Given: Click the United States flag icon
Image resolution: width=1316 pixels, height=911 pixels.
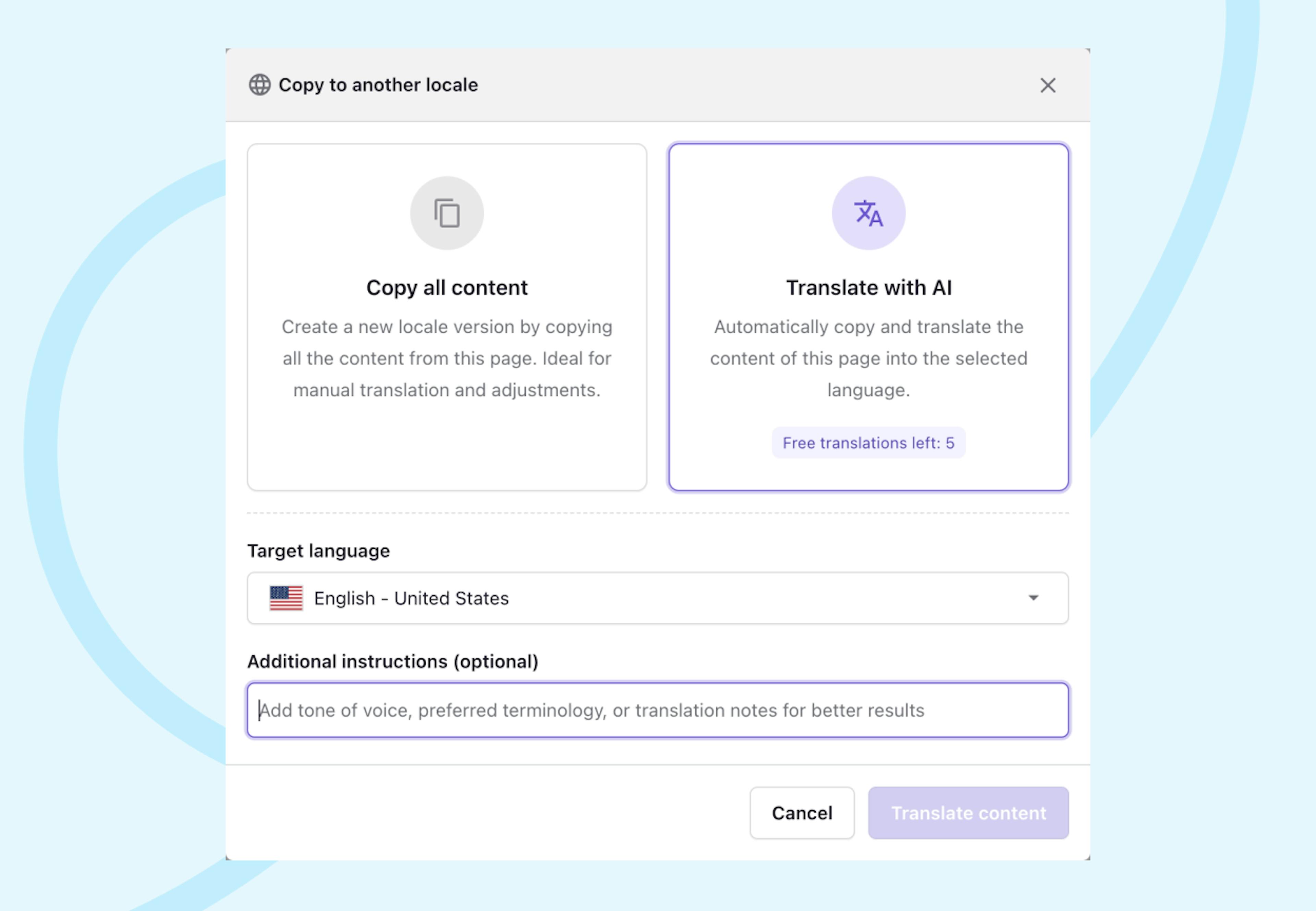Looking at the screenshot, I should (x=286, y=598).
